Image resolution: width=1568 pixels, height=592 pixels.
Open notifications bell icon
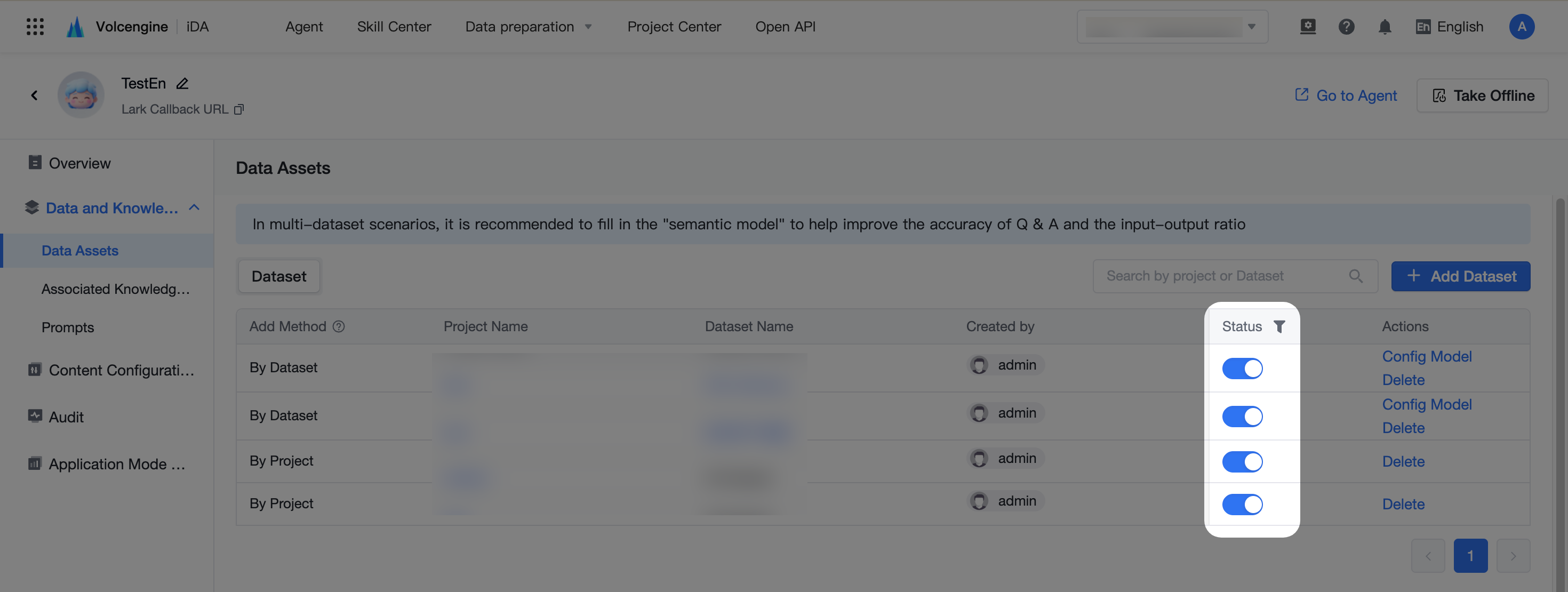pyautogui.click(x=1384, y=27)
